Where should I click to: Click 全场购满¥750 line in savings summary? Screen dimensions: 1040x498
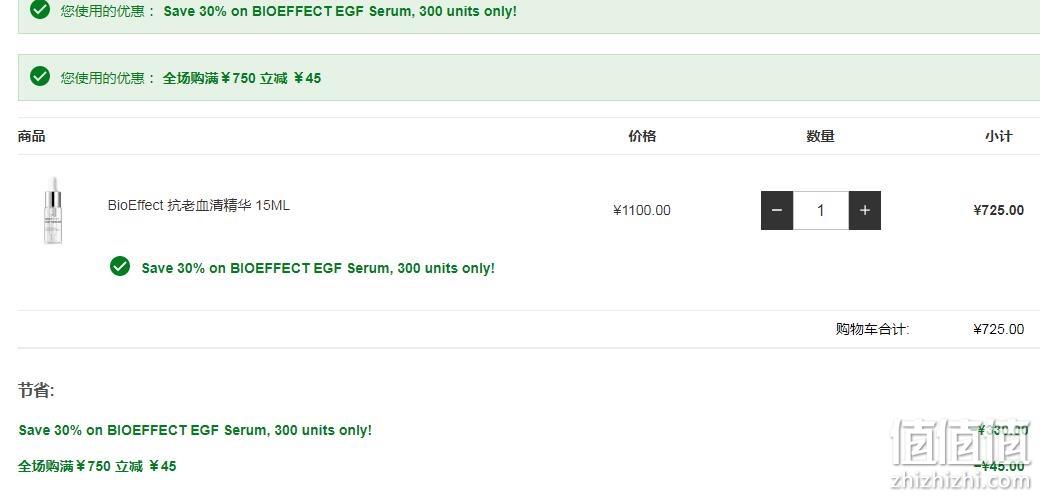(x=98, y=466)
